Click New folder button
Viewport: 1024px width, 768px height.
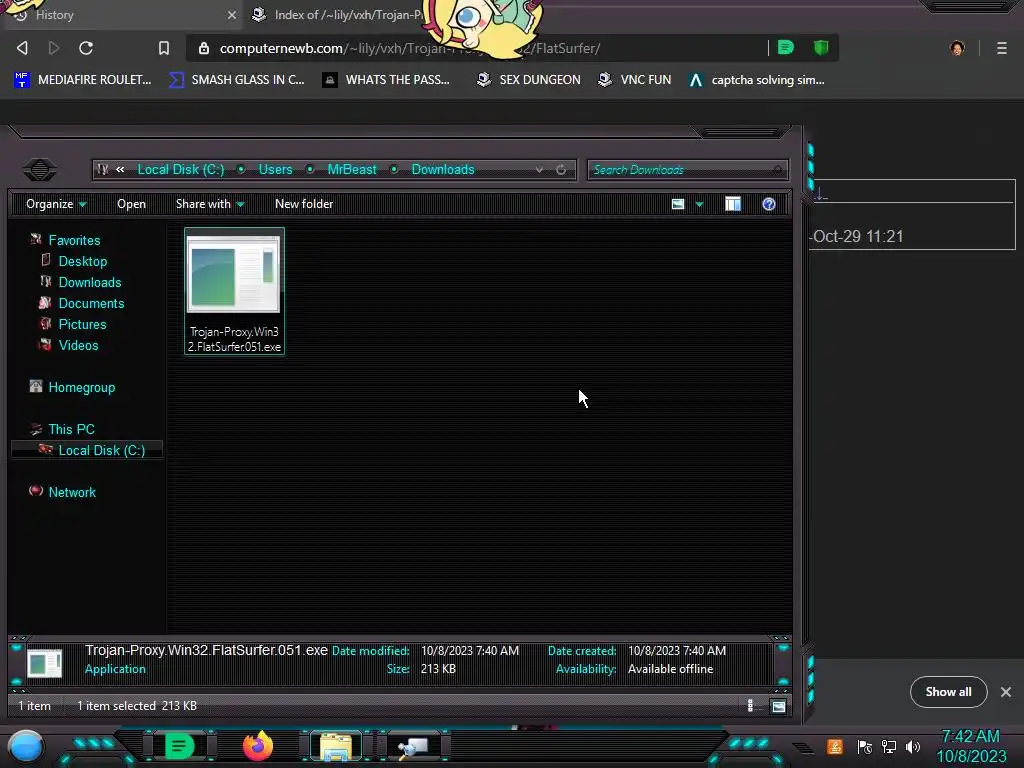(304, 204)
